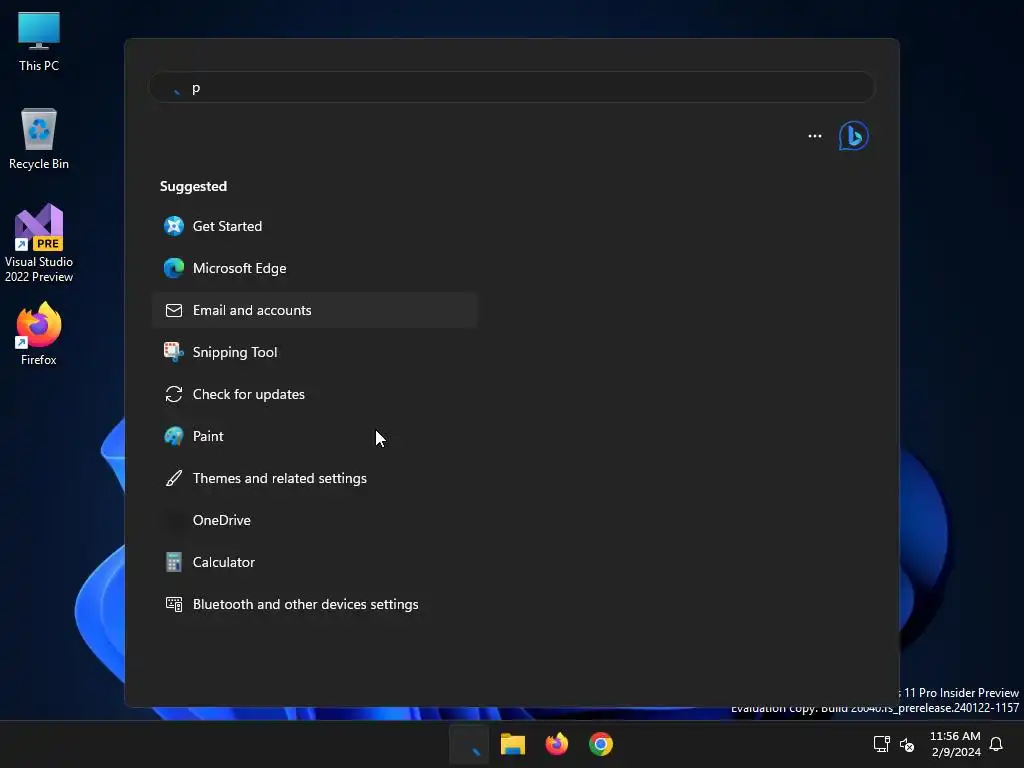1024x768 pixels.
Task: Click the Get Started app icon
Action: tap(174, 226)
